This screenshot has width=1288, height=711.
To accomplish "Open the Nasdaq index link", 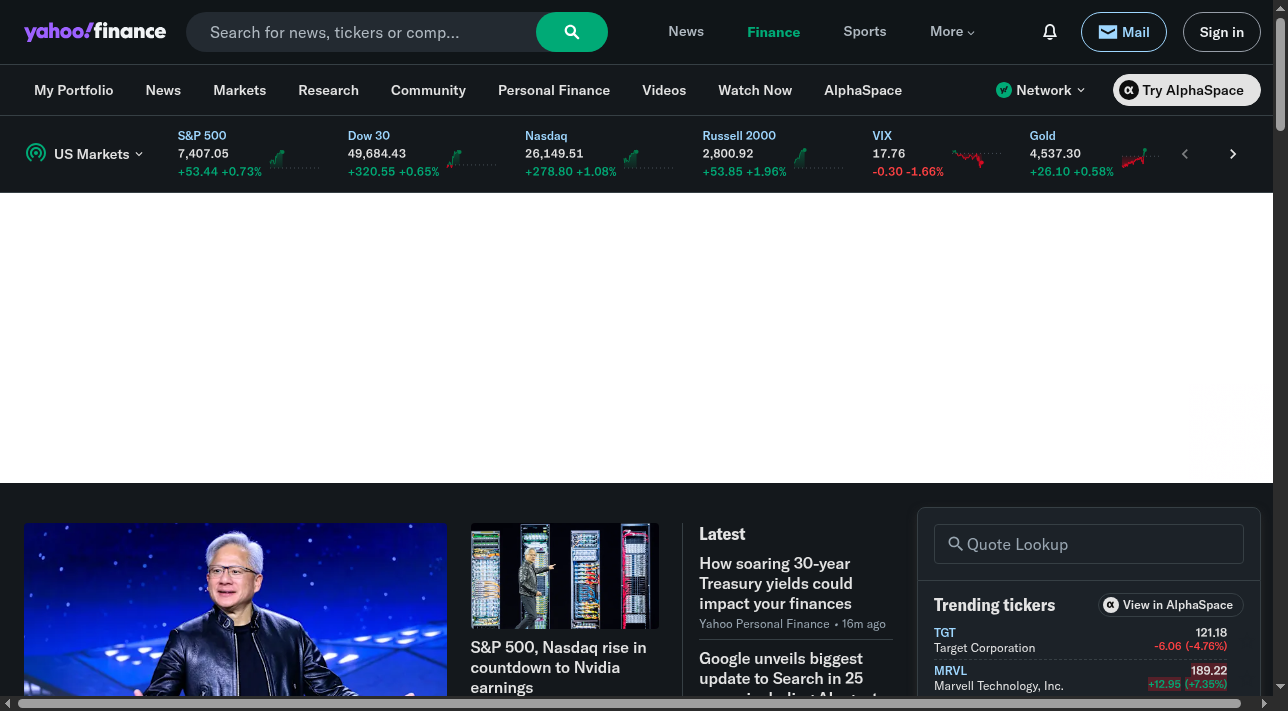I will pyautogui.click(x=546, y=136).
